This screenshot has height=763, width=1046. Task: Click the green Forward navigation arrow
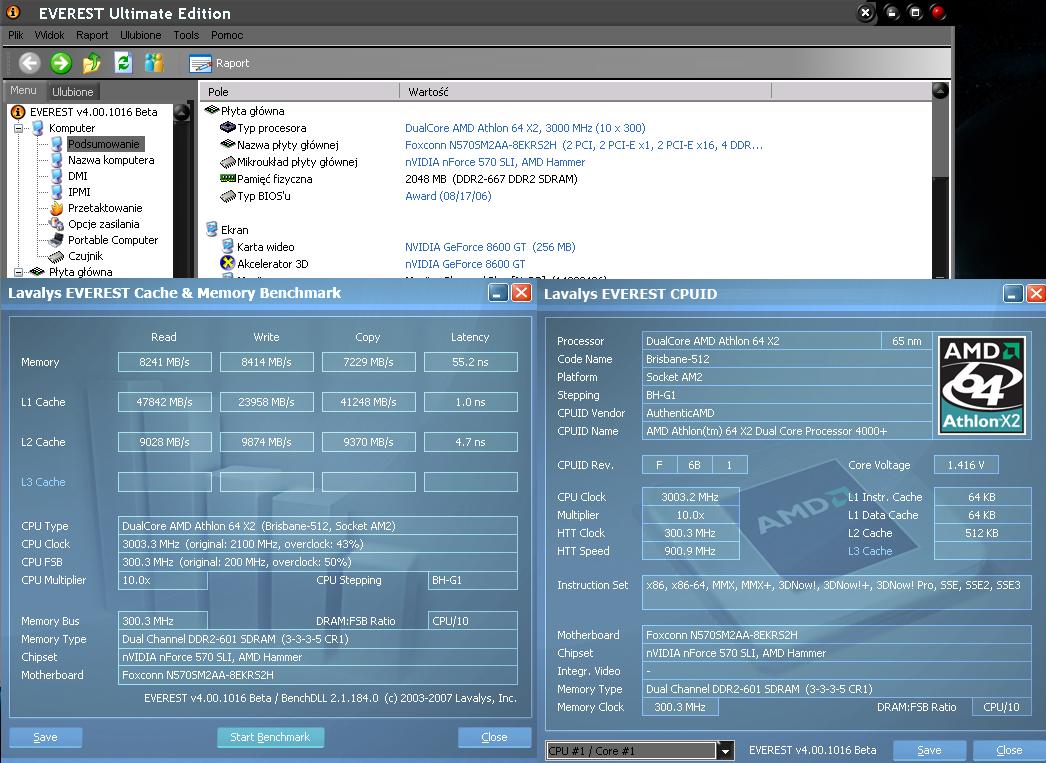[61, 63]
